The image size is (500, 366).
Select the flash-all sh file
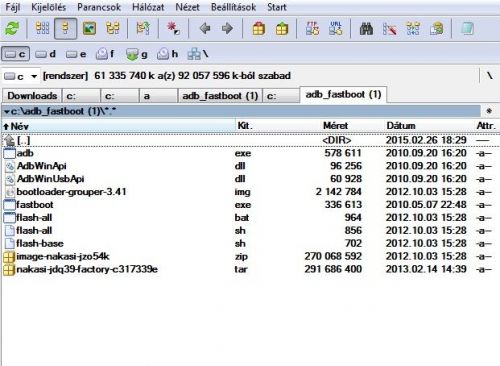pos(250,231)
